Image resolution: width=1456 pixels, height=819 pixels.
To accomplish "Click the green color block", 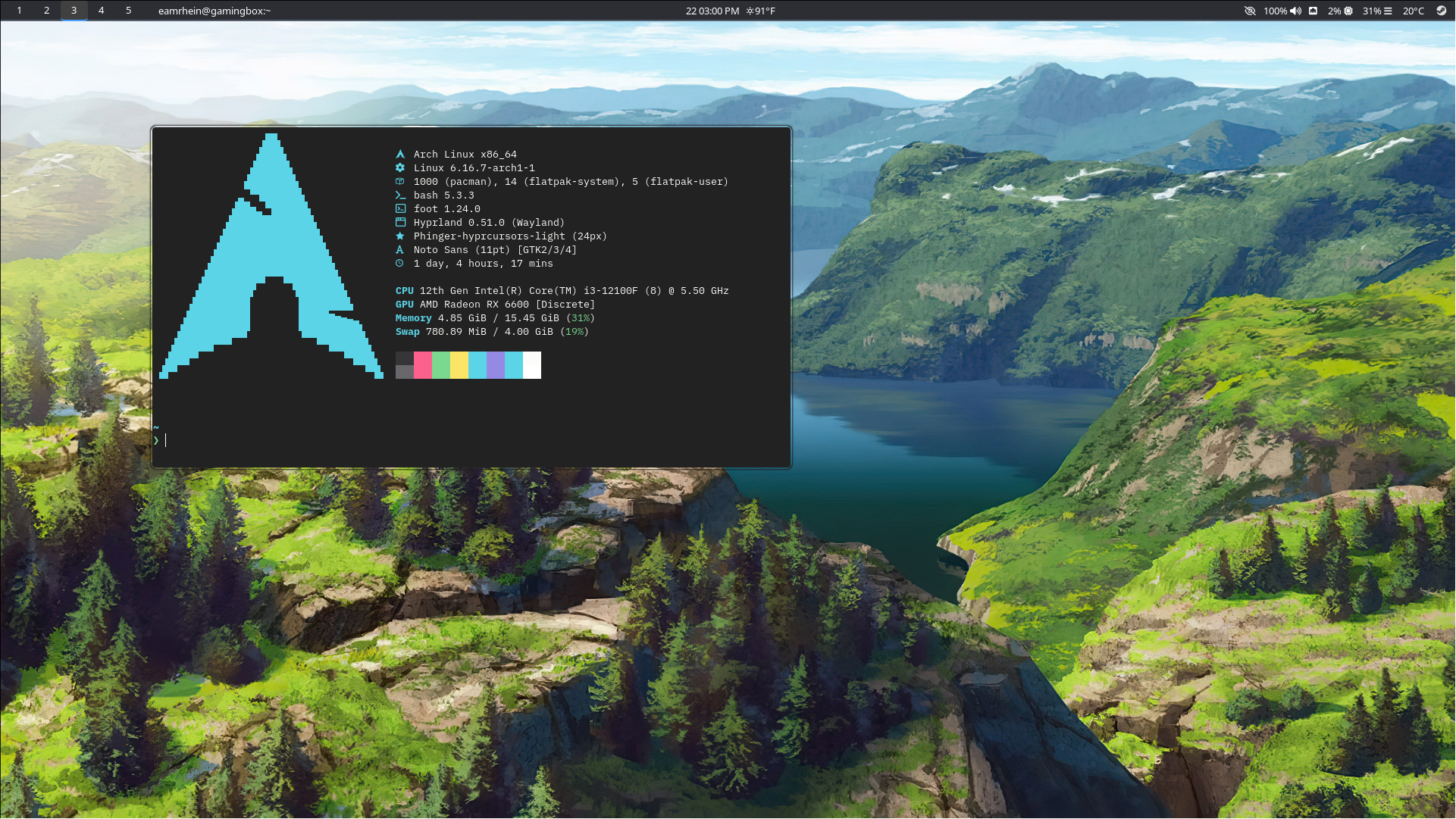I will click(x=440, y=365).
